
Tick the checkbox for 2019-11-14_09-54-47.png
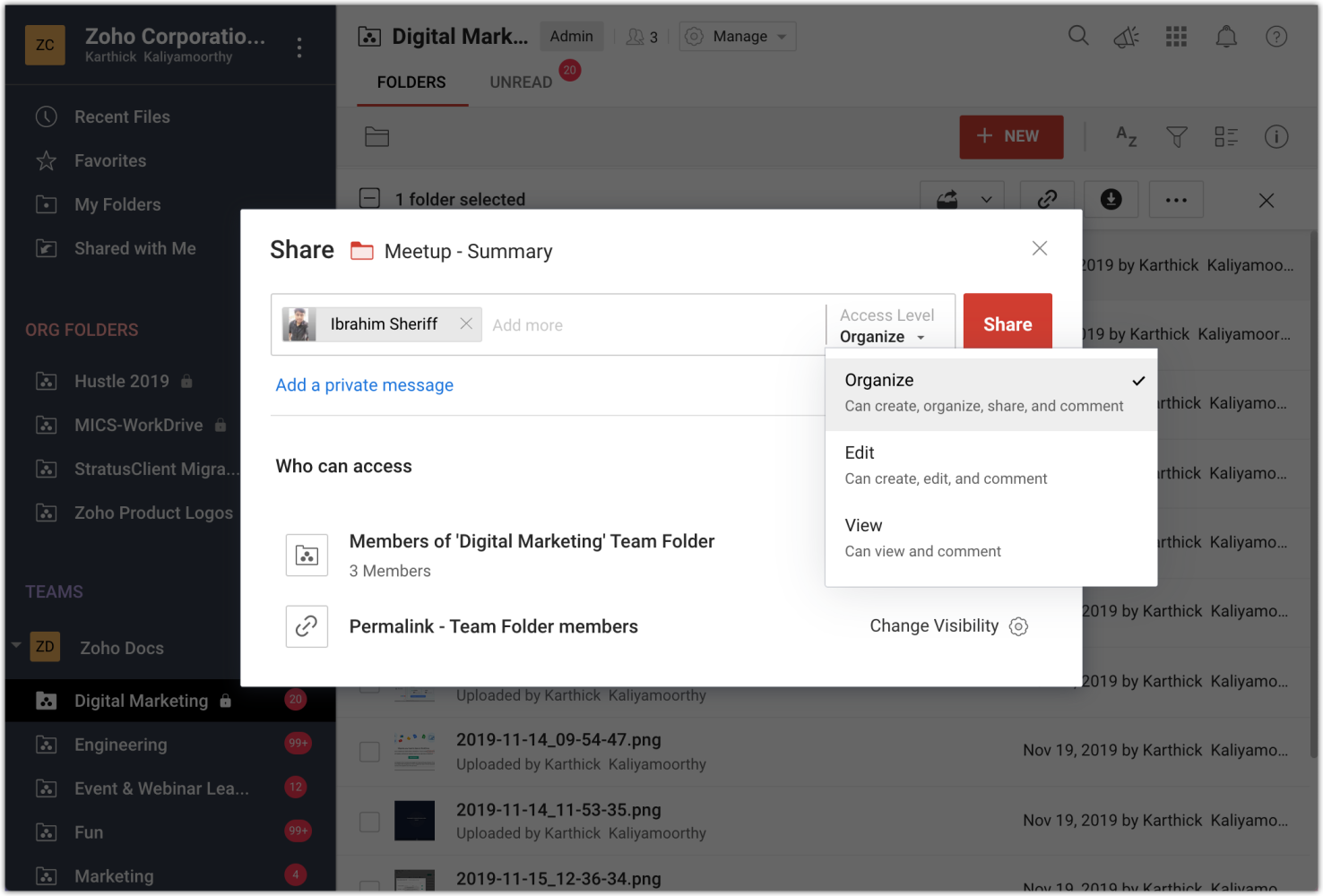pos(369,751)
